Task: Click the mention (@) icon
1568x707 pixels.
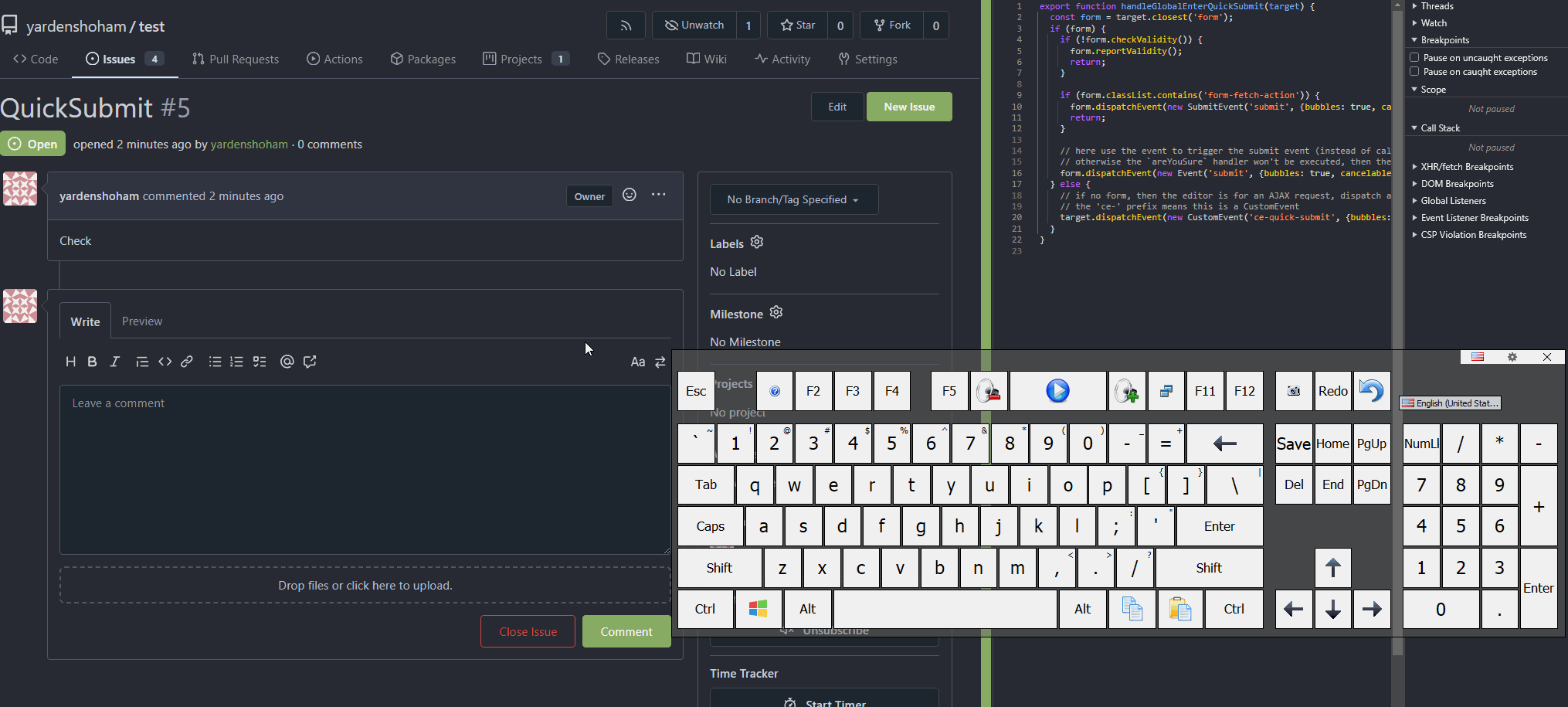Action: tap(287, 362)
